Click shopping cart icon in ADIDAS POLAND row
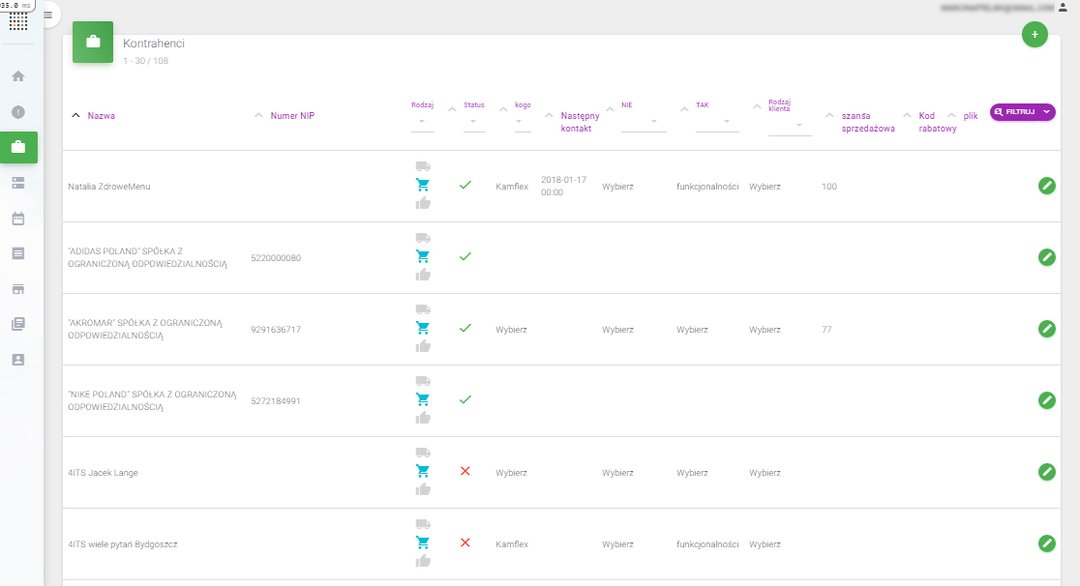 click(x=423, y=256)
